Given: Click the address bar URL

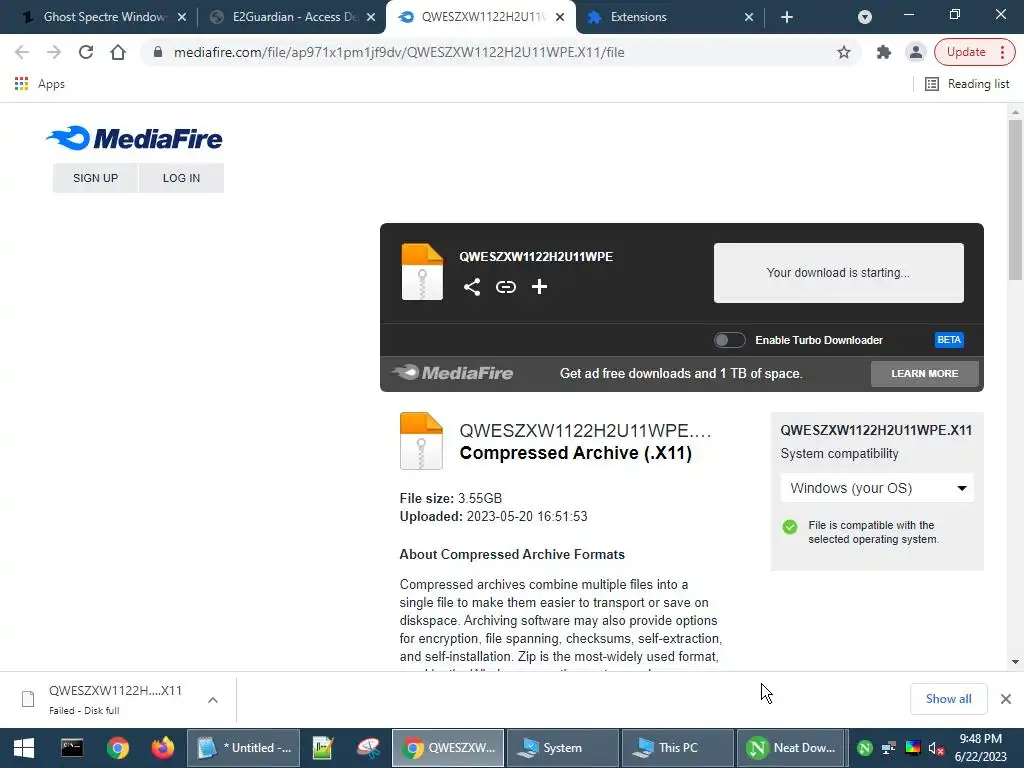Looking at the screenshot, I should point(399,52).
